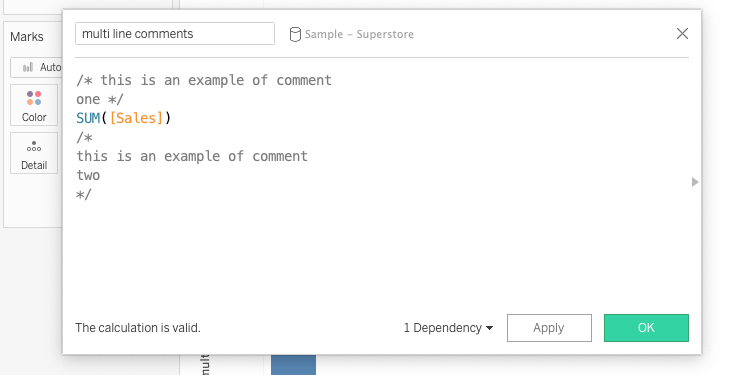Click the first comment line text
Image resolution: width=750 pixels, height=375 pixels.
[204, 80]
